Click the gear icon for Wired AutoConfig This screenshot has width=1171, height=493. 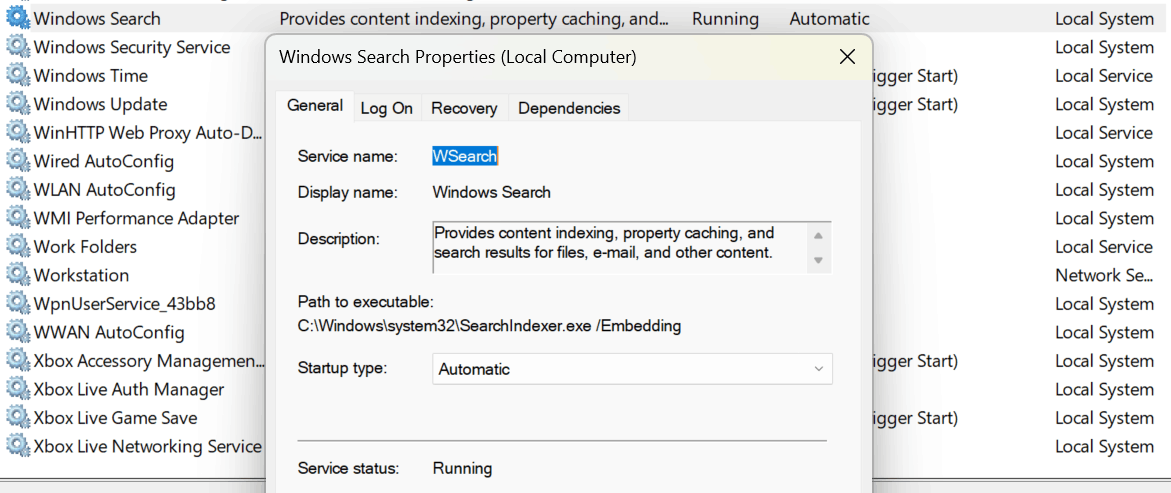(17, 161)
